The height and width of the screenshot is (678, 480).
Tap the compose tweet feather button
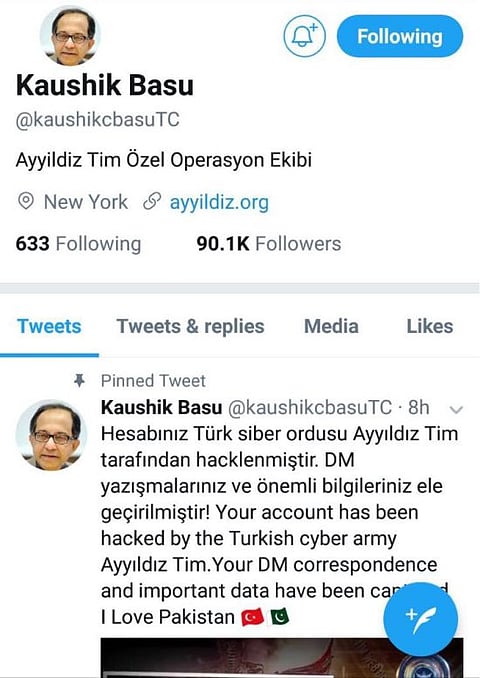pos(420,619)
